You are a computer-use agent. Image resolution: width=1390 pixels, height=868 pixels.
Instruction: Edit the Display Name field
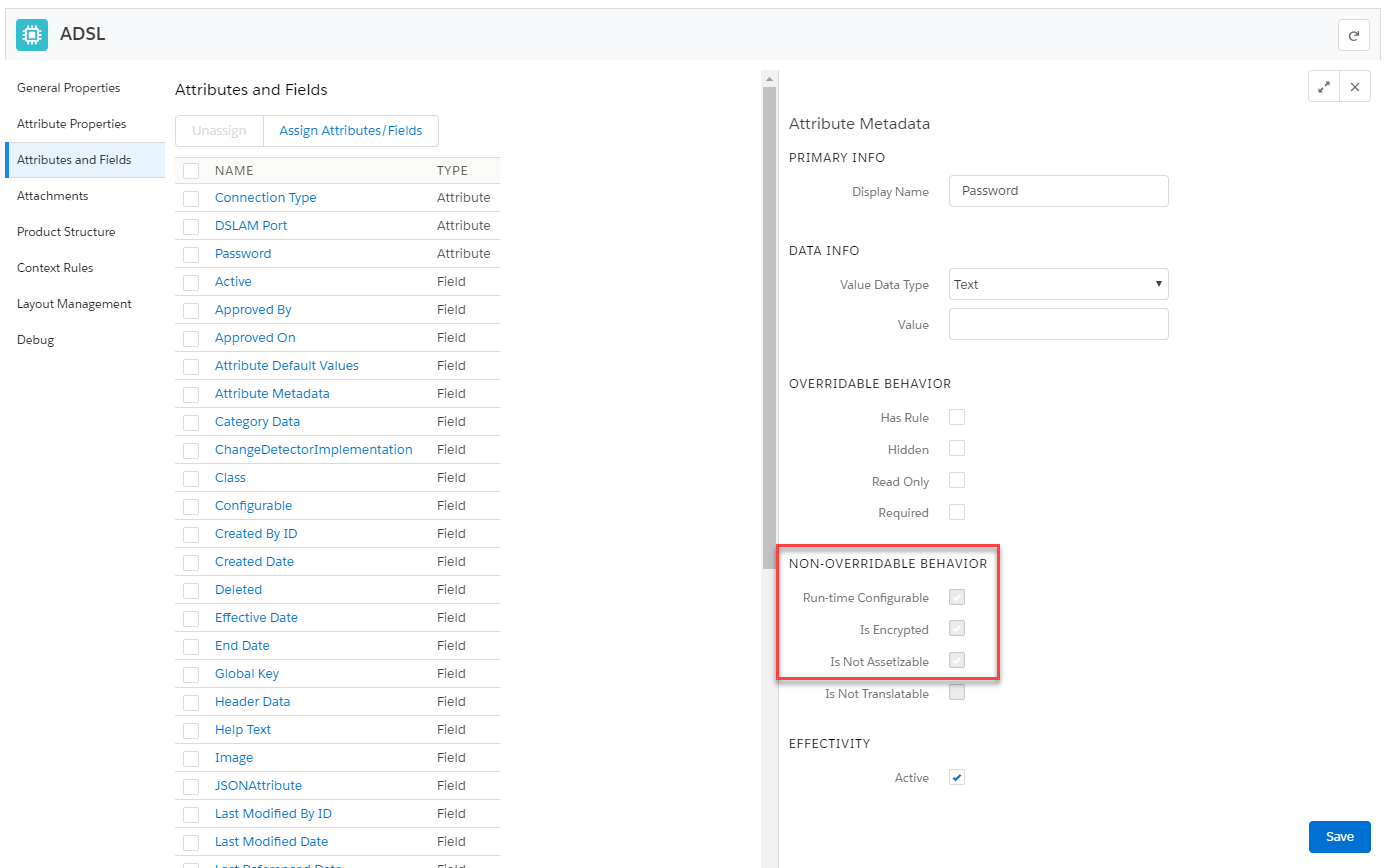[1058, 191]
